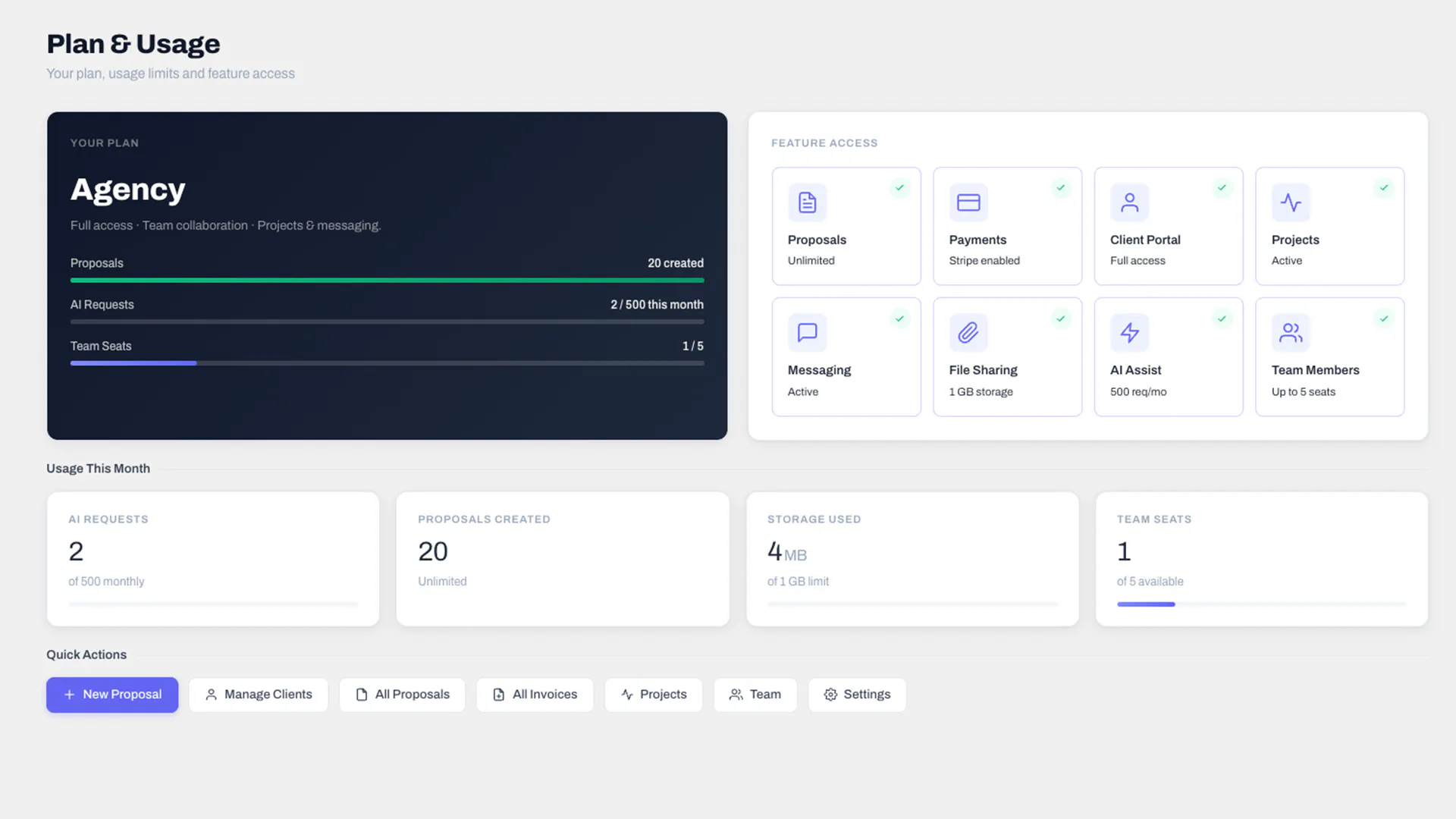This screenshot has width=1456, height=819.
Task: Click plus icon in New Proposal button
Action: pyautogui.click(x=69, y=695)
